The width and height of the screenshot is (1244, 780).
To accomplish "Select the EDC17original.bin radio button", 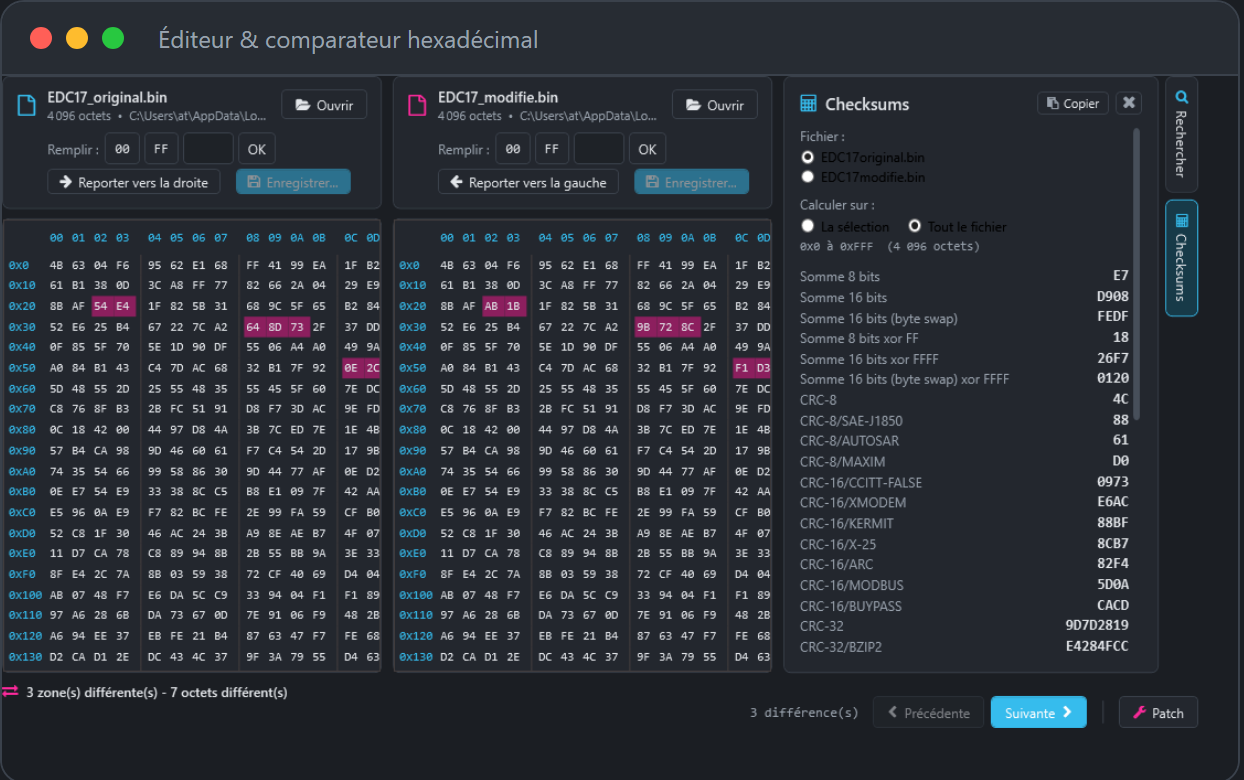I will pyautogui.click(x=808, y=157).
